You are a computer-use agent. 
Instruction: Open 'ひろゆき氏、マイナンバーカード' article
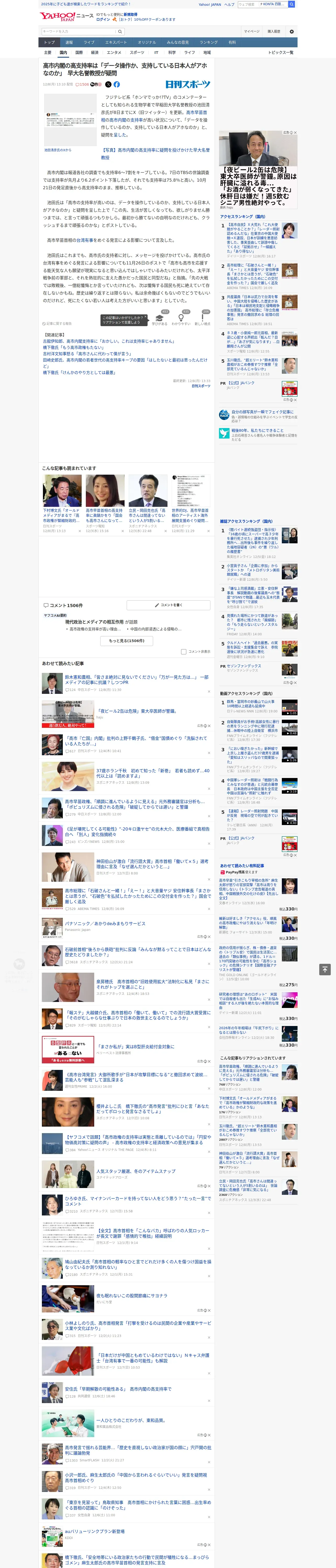pos(138,1200)
